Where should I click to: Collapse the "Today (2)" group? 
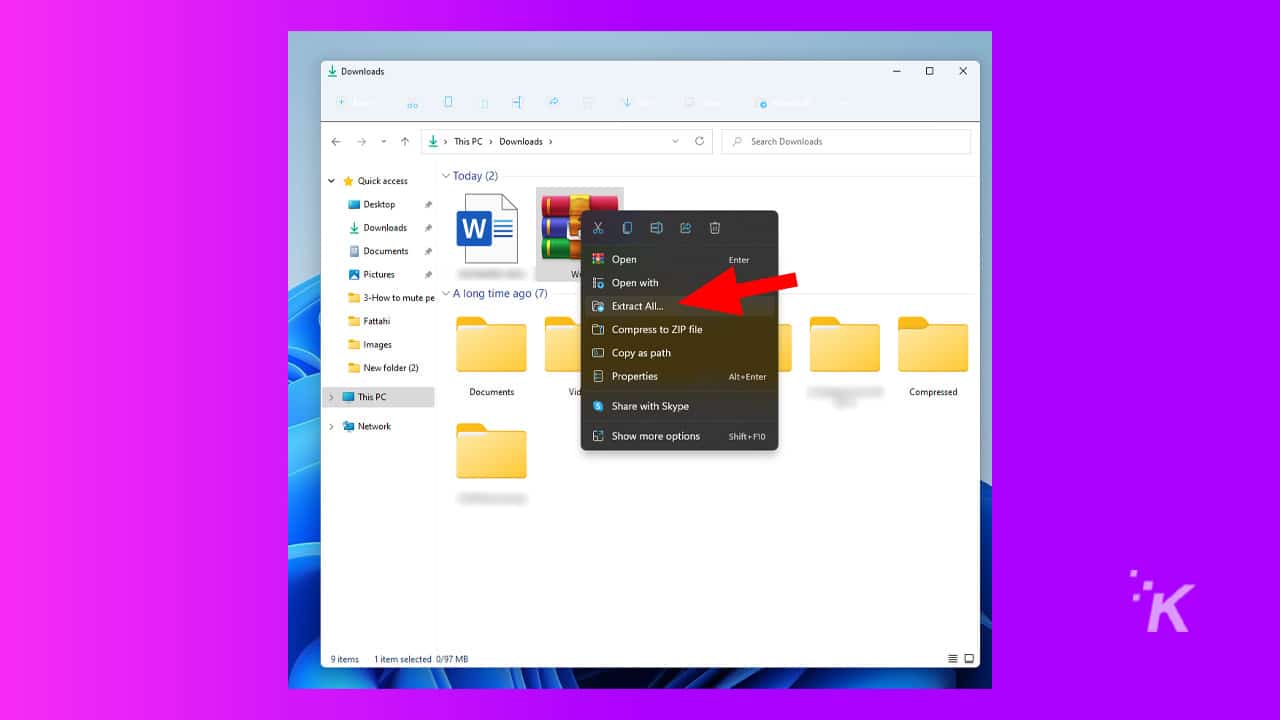[446, 175]
